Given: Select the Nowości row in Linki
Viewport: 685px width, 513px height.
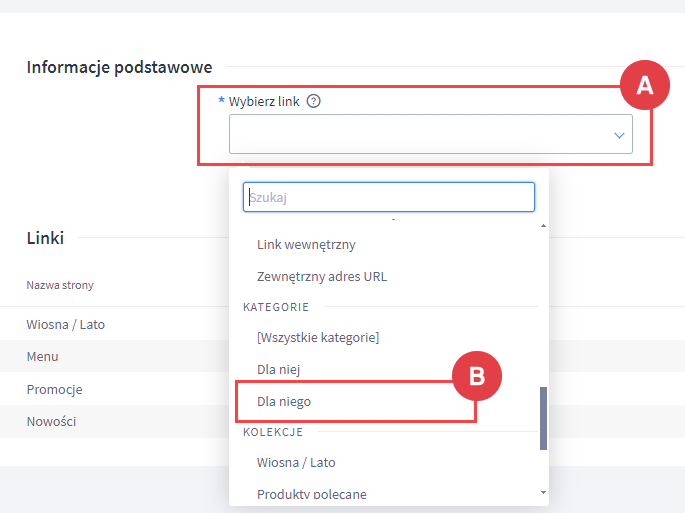Looking at the screenshot, I should (51, 421).
